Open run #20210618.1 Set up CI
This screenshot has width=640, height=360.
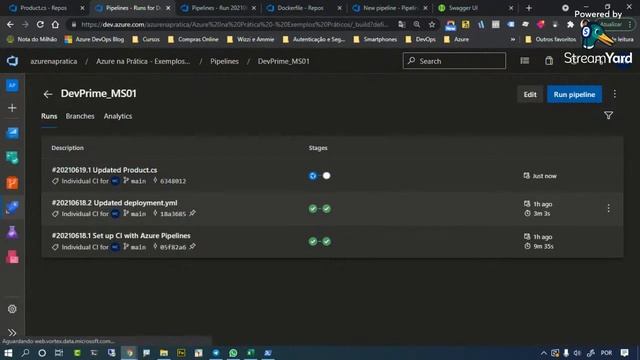point(121,236)
